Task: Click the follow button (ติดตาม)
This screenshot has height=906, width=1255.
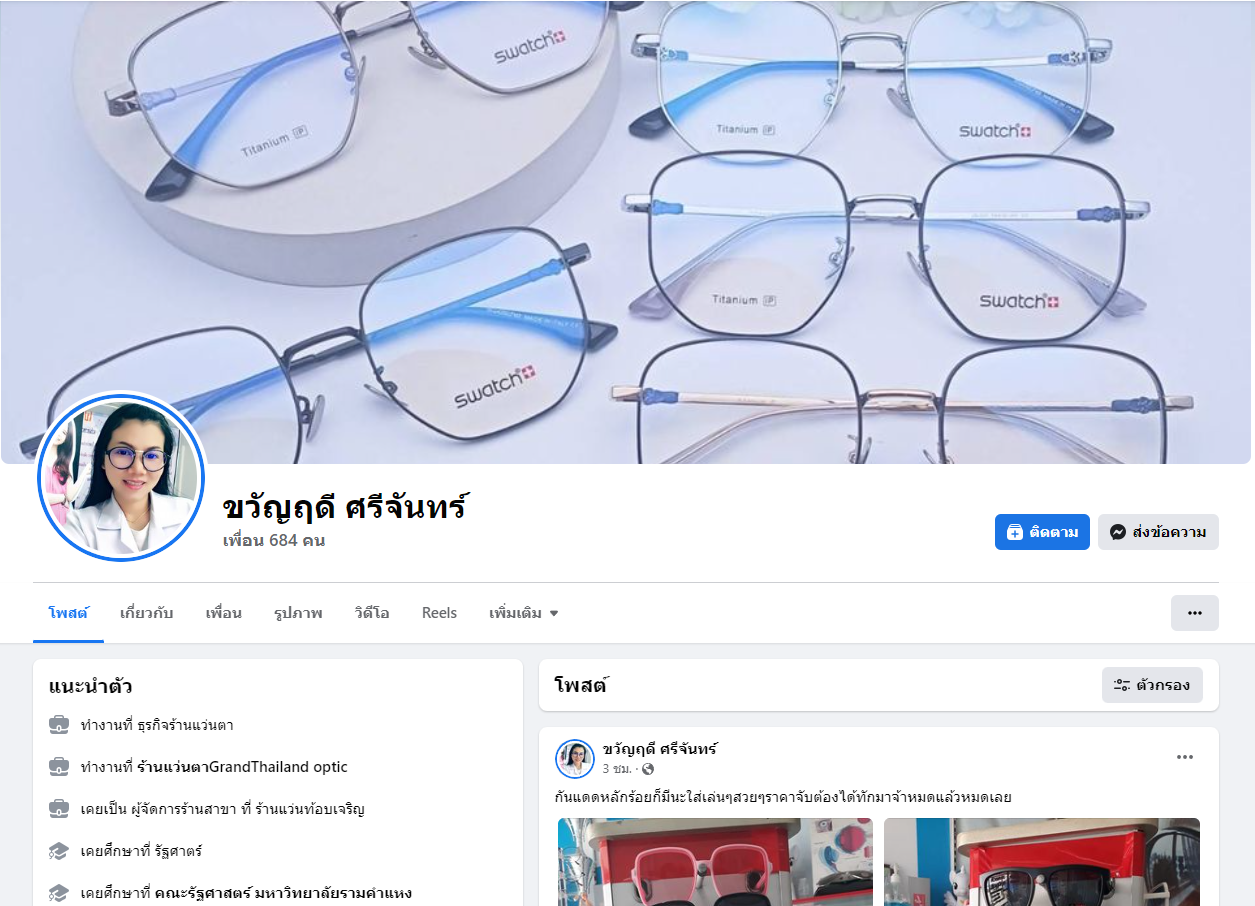Action: [1042, 532]
